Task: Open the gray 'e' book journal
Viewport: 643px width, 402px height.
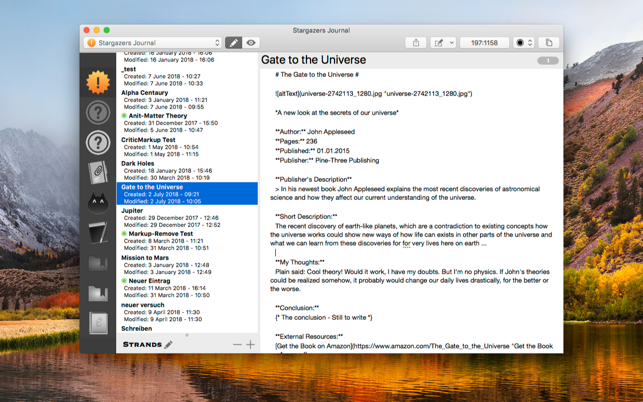Action: (x=98, y=323)
